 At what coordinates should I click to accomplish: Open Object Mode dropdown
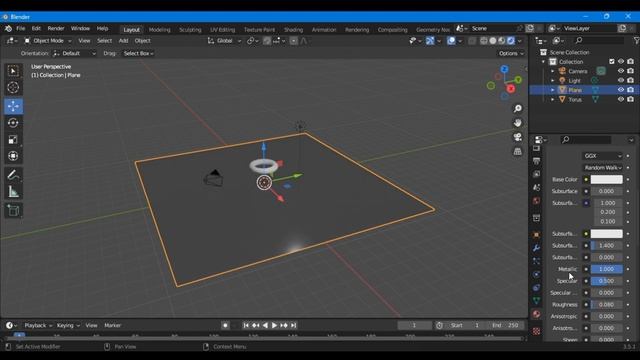pyautogui.click(x=47, y=41)
